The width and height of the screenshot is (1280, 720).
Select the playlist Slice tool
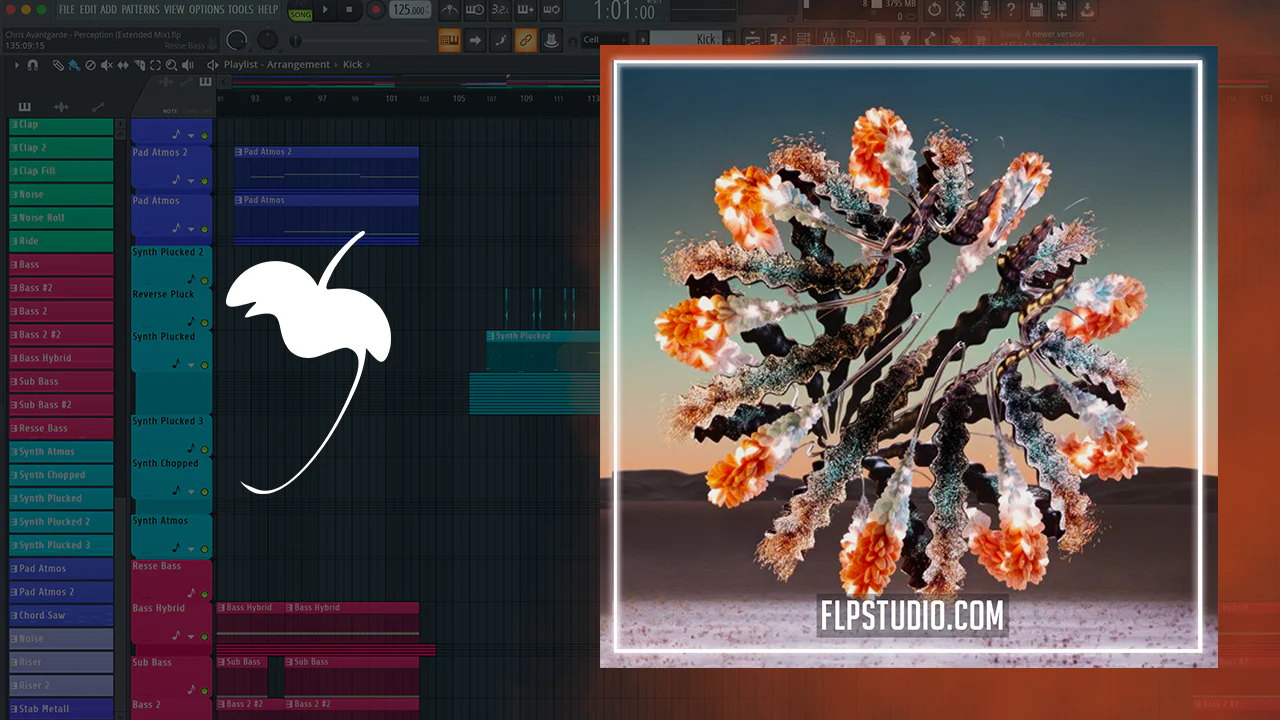[139, 65]
